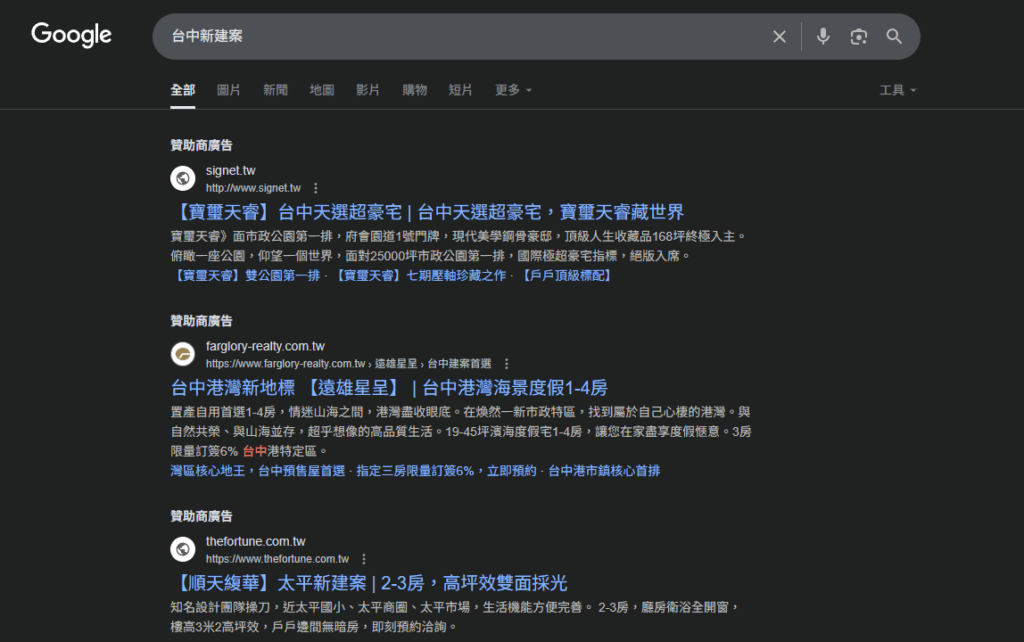Open Google Lens image search icon

pyautogui.click(x=859, y=37)
